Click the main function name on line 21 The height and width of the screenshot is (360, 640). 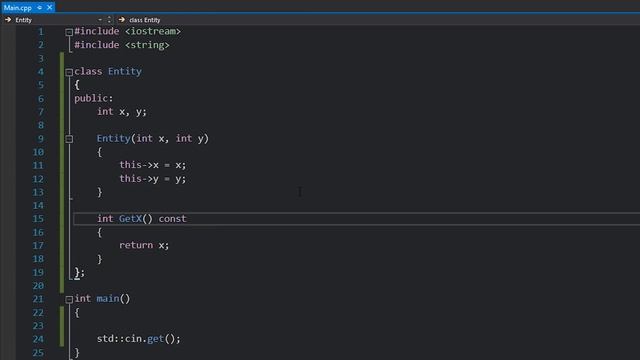tap(108, 299)
